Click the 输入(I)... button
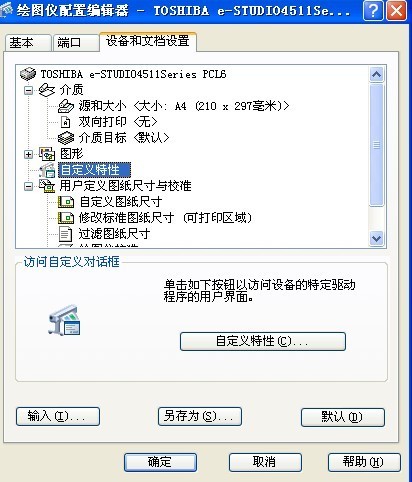This screenshot has width=412, height=482. [58, 417]
